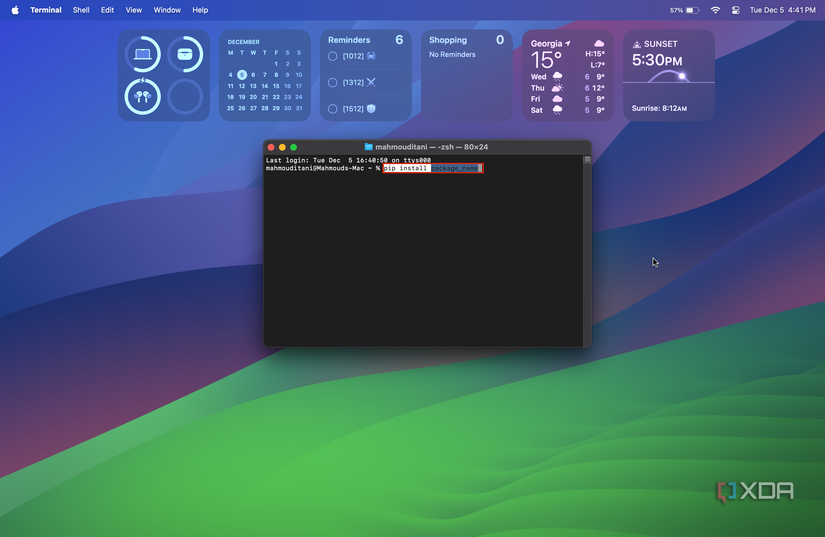Open Control Center from menu bar
Image resolution: width=825 pixels, height=537 pixels.
point(736,10)
